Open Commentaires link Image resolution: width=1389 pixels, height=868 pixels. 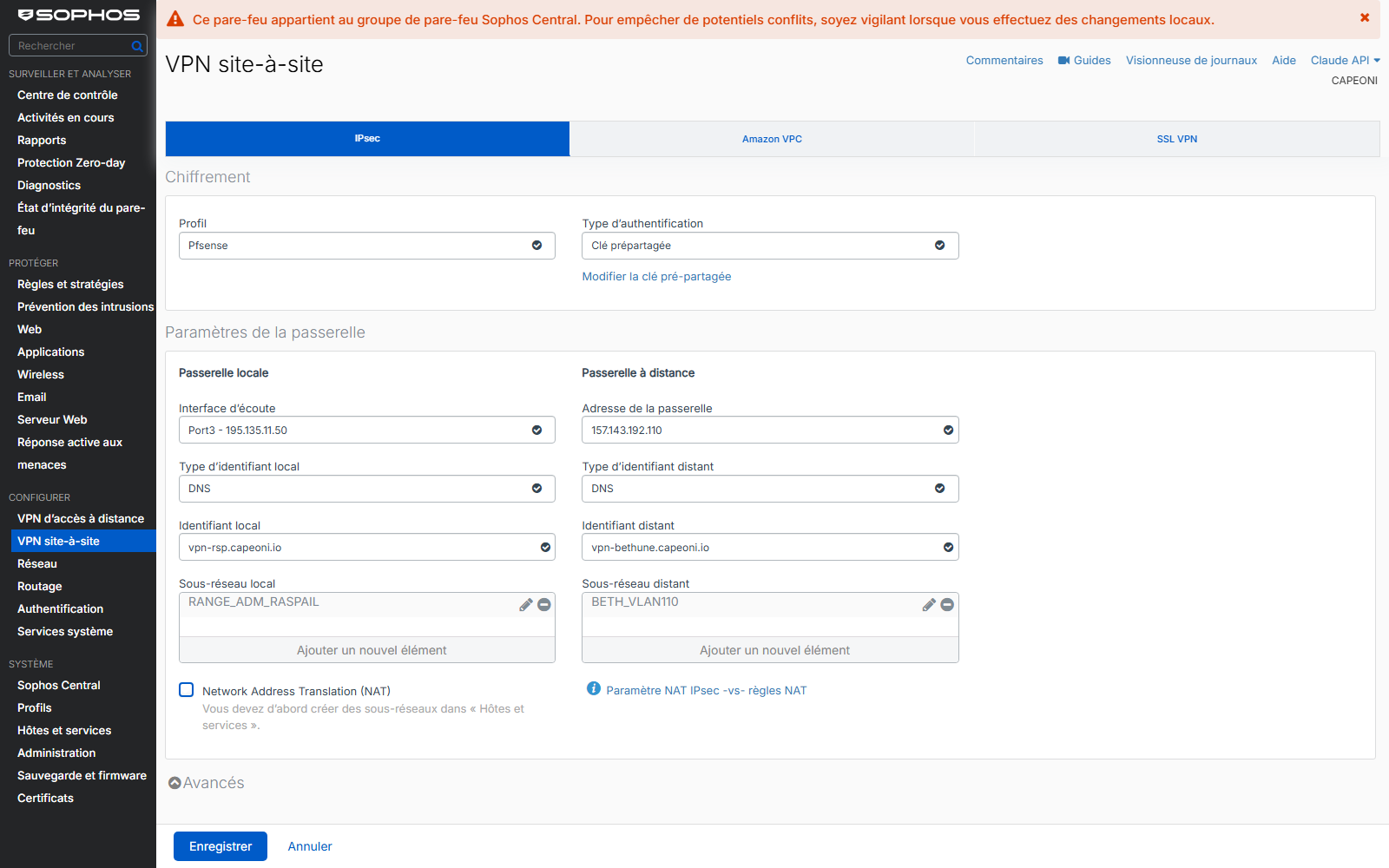[1004, 61]
